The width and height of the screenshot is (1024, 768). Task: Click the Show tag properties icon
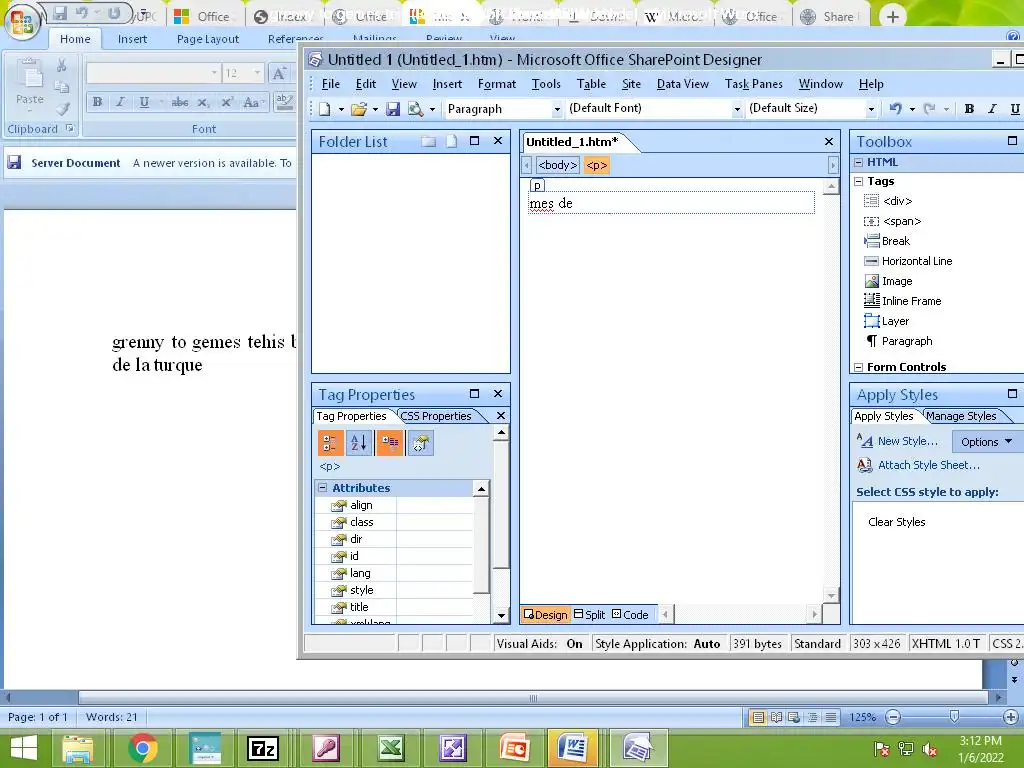pos(421,443)
